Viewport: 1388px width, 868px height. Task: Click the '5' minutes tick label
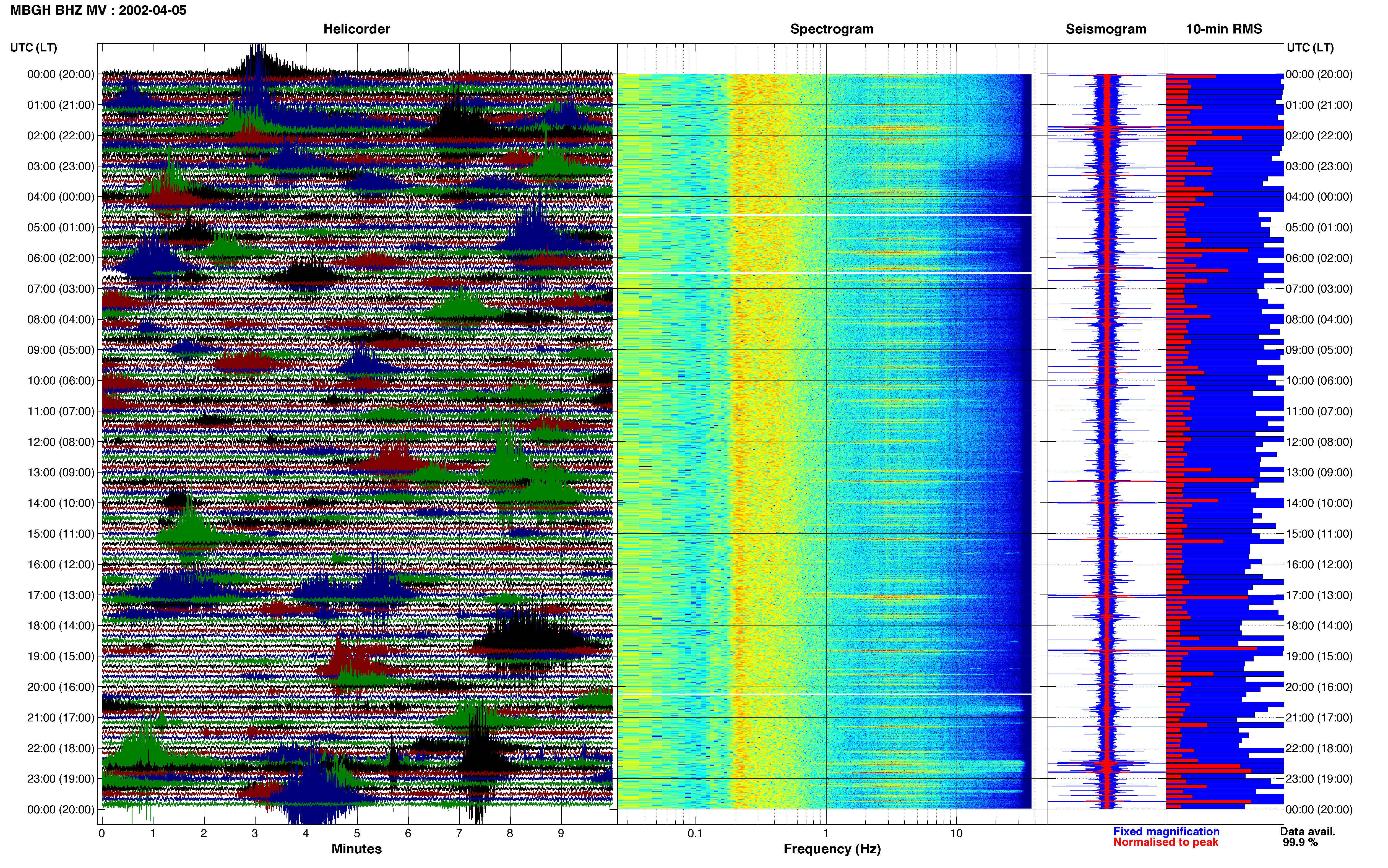pos(357,833)
